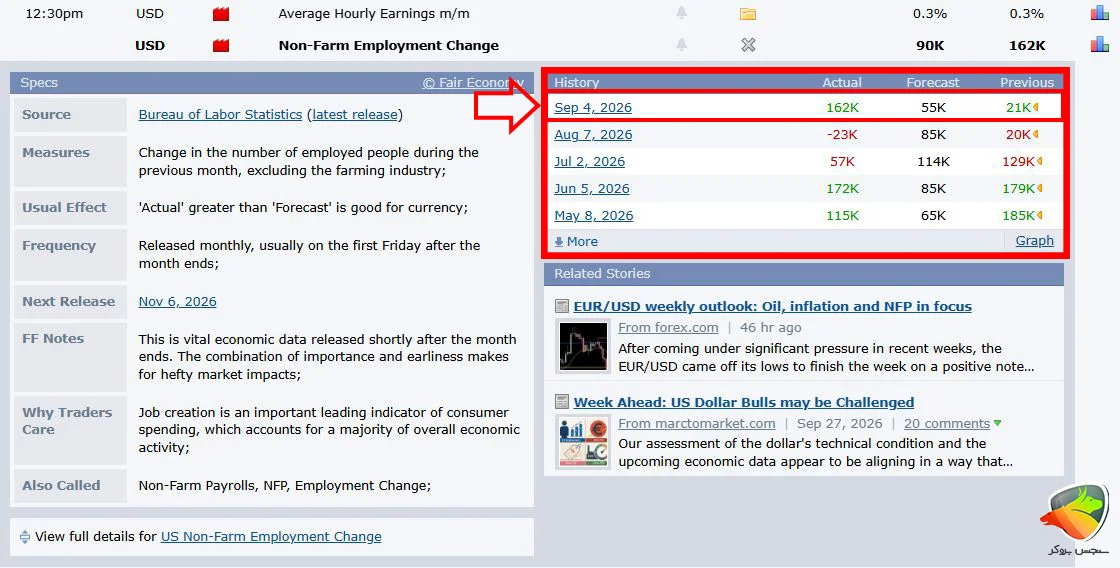The image size is (1120, 568).
Task: Click the 55K forecast value for Sep 4
Action: [933, 108]
